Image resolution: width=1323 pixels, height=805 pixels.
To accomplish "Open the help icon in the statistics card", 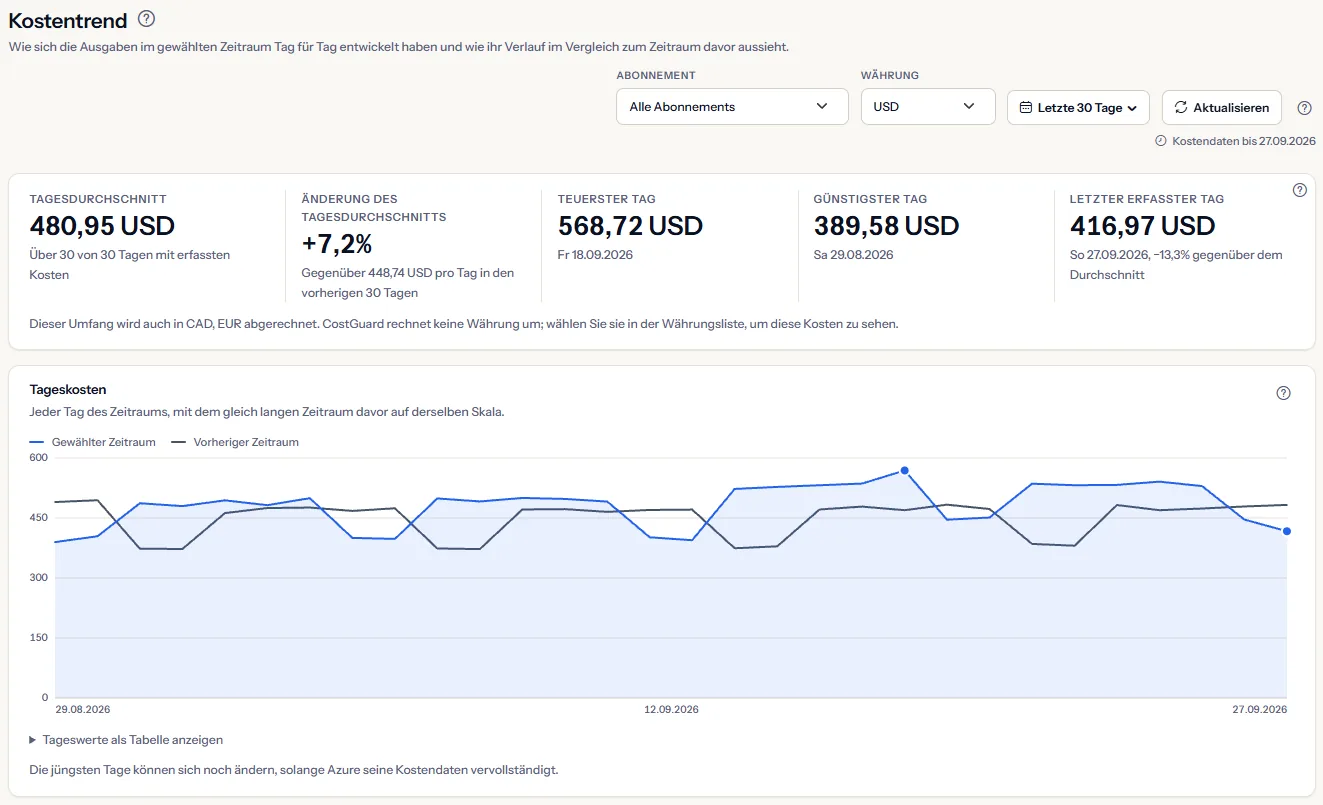I will click(x=1300, y=190).
